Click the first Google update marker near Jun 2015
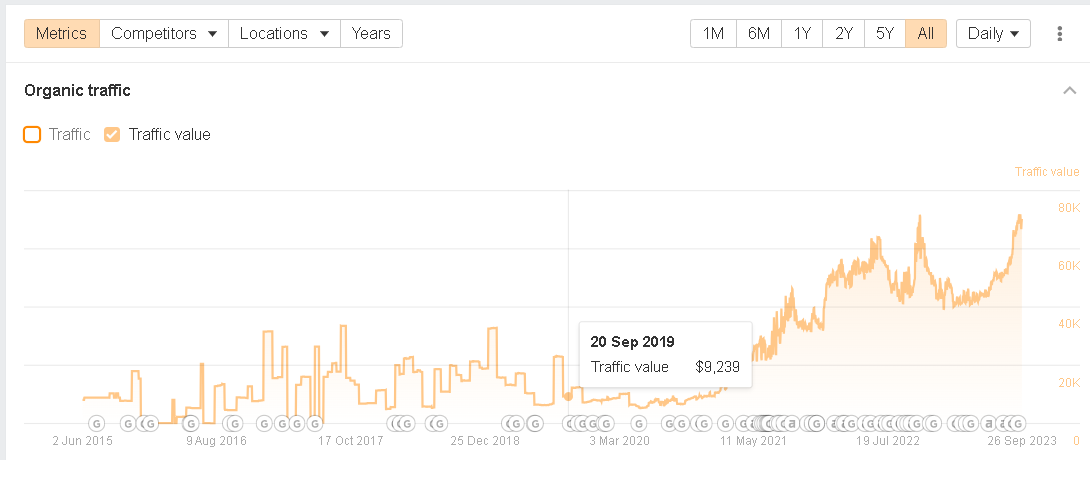The image size is (1090, 477). 97,423
